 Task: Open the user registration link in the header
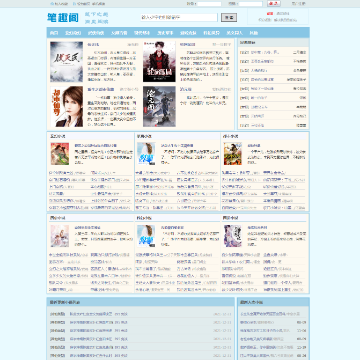click(x=298, y=4)
